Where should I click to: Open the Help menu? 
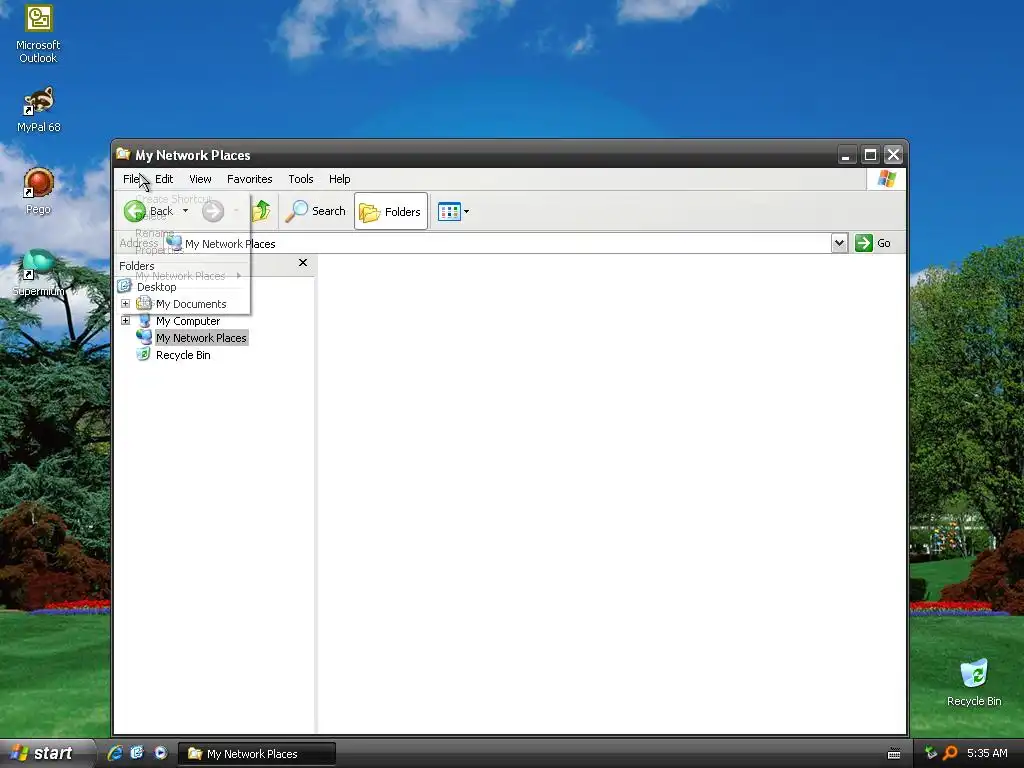pyautogui.click(x=339, y=179)
